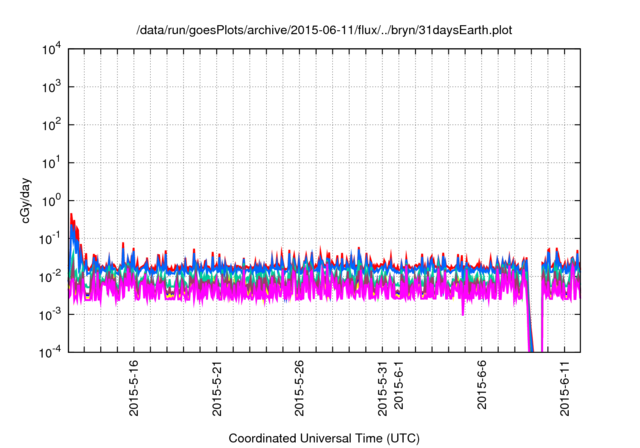This screenshot has width=640, height=448.
Task: Click the Coordinated Universal Time axis label
Action: tap(324, 438)
